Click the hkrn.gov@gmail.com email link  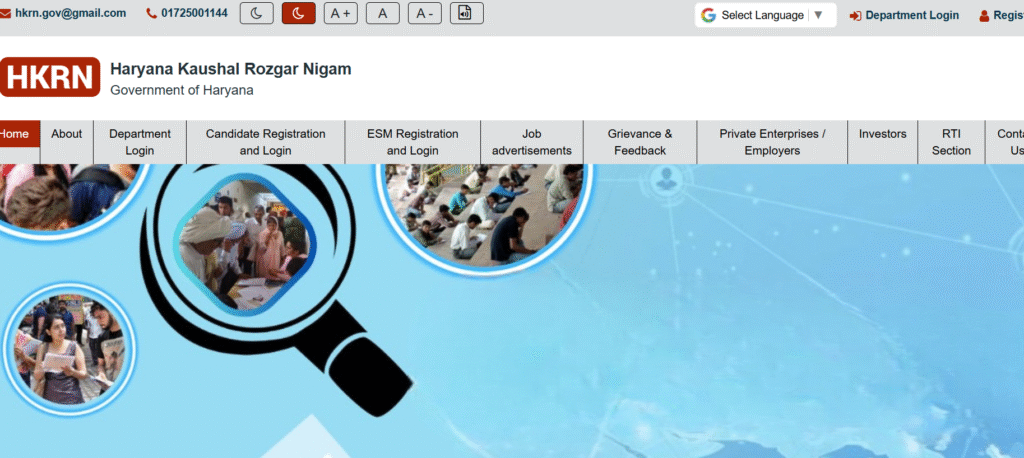tap(71, 13)
